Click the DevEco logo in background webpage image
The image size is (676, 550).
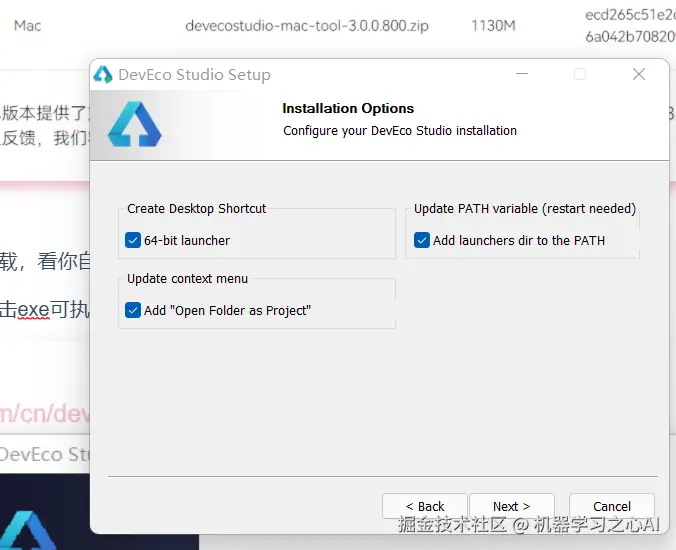27,530
